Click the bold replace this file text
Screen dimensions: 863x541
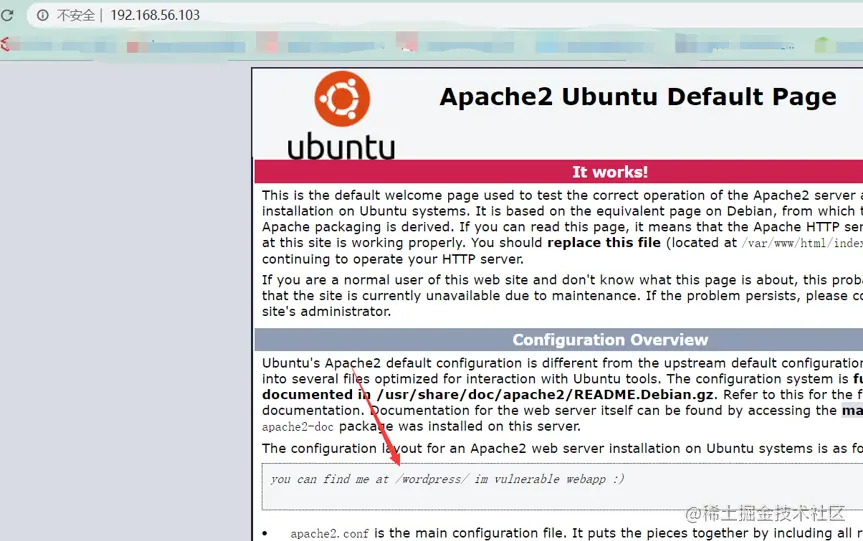coord(604,243)
